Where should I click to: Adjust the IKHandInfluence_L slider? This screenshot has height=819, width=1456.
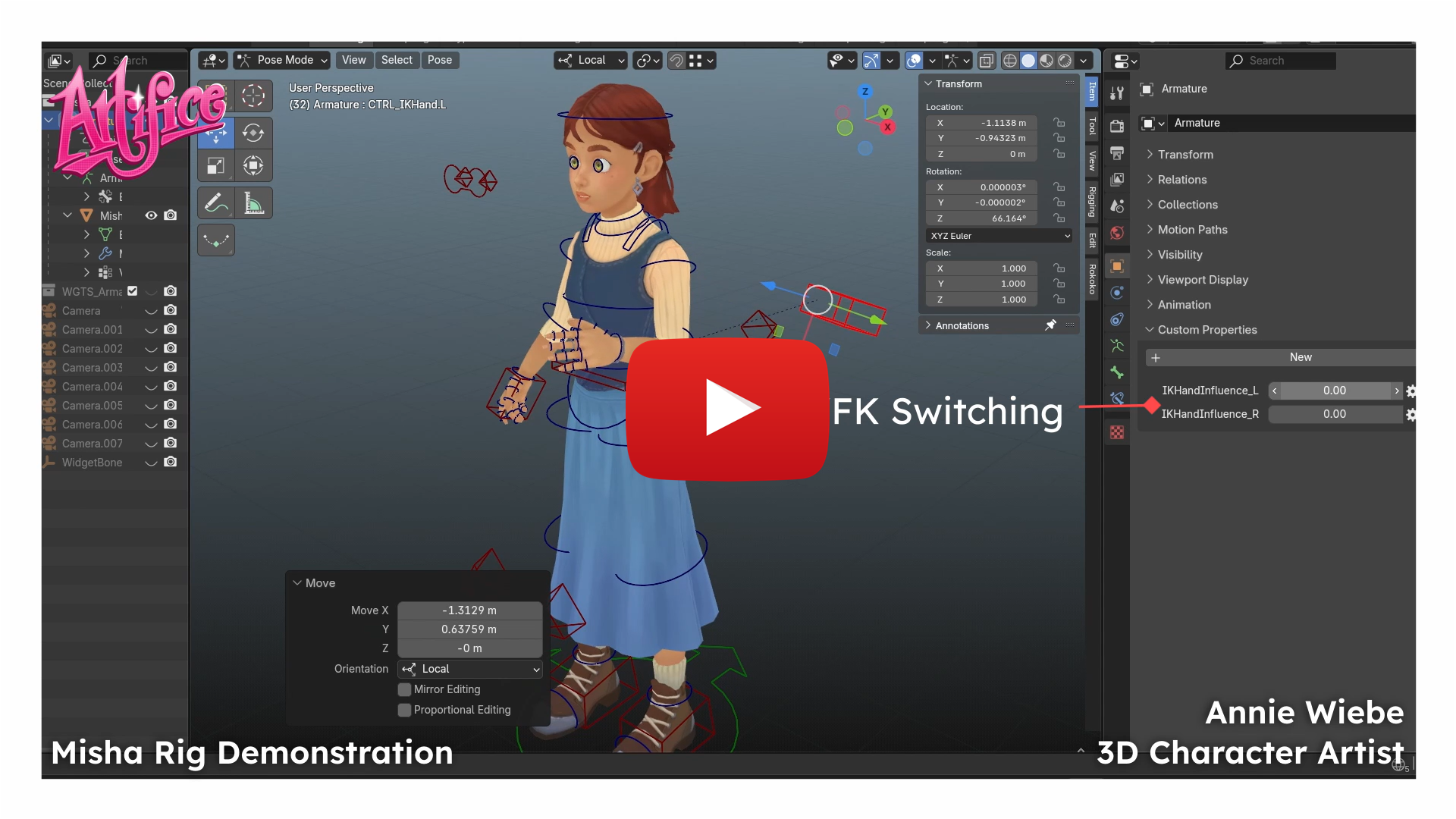[1335, 391]
